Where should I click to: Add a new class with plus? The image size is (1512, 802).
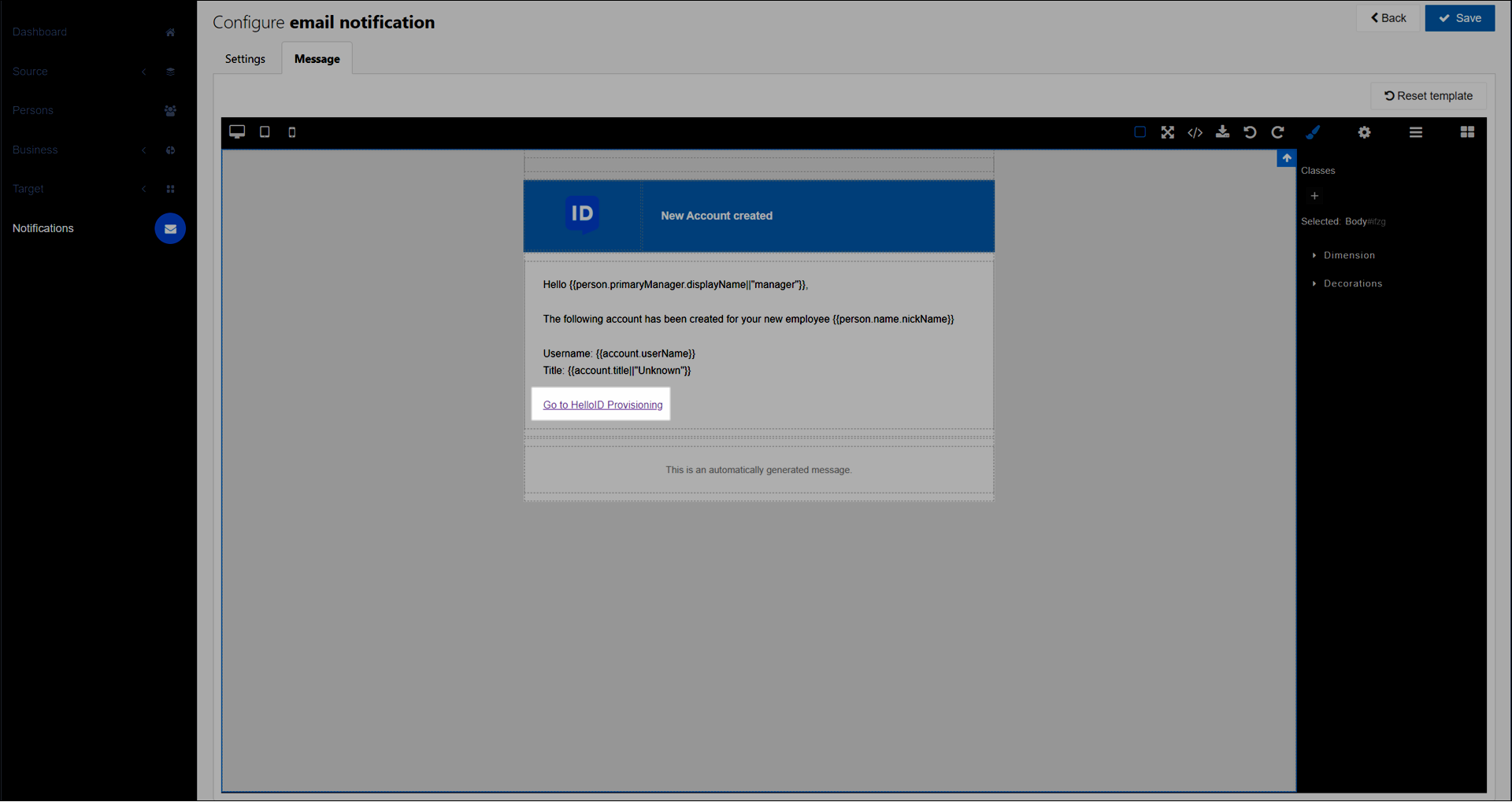pos(1314,196)
